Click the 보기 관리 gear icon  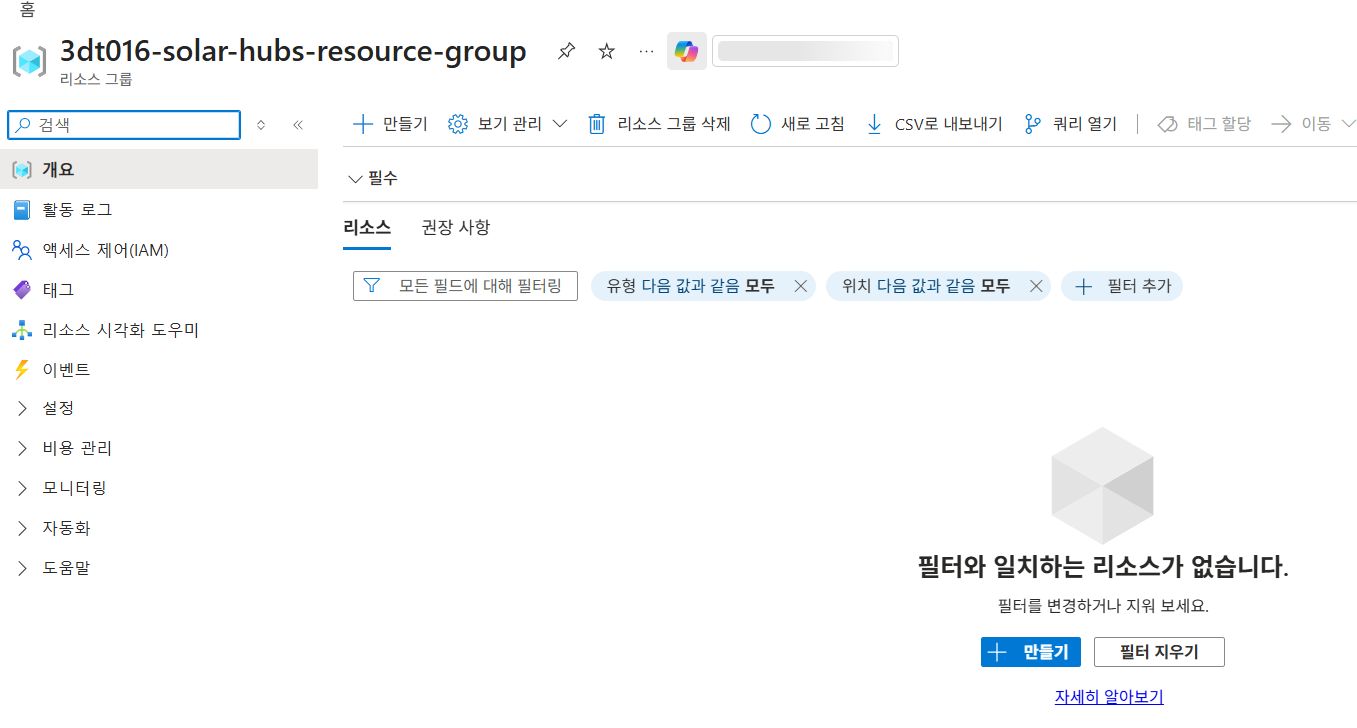tap(458, 124)
